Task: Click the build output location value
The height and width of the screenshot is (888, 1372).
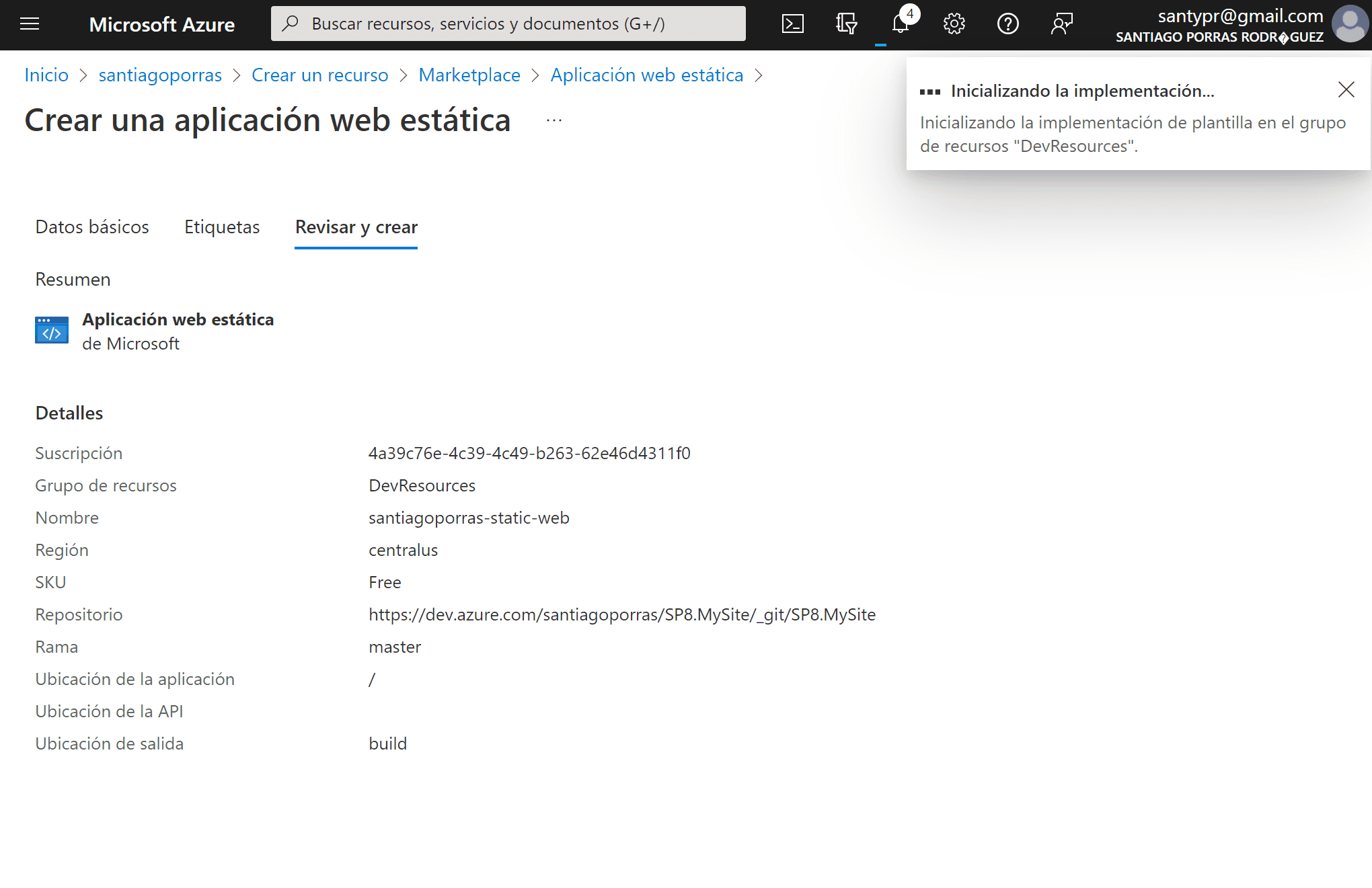Action: tap(387, 743)
